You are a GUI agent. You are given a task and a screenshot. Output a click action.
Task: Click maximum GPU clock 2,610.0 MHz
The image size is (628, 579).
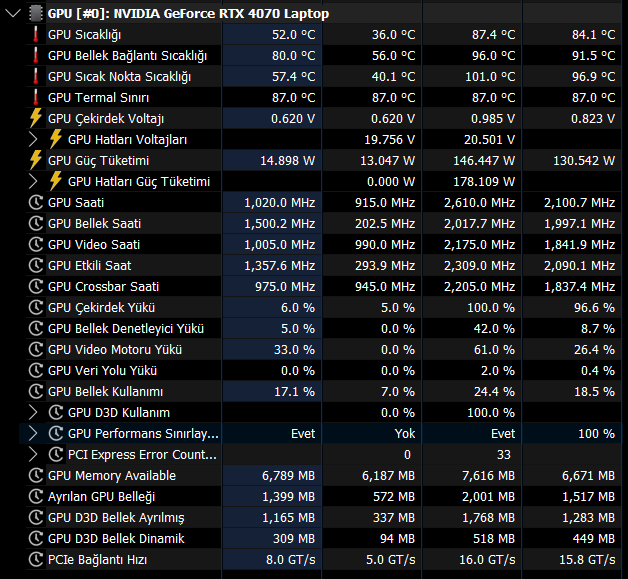(x=479, y=203)
